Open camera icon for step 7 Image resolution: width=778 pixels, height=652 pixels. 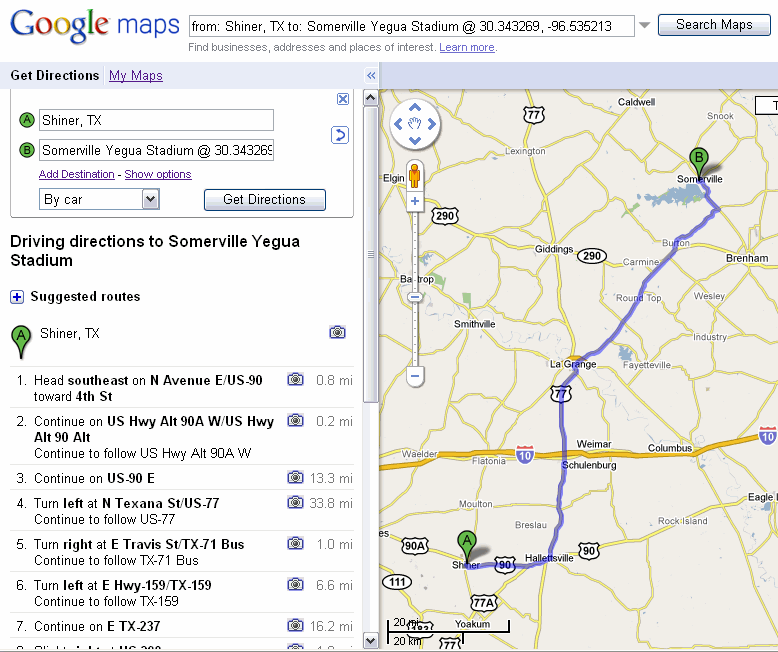click(295, 625)
